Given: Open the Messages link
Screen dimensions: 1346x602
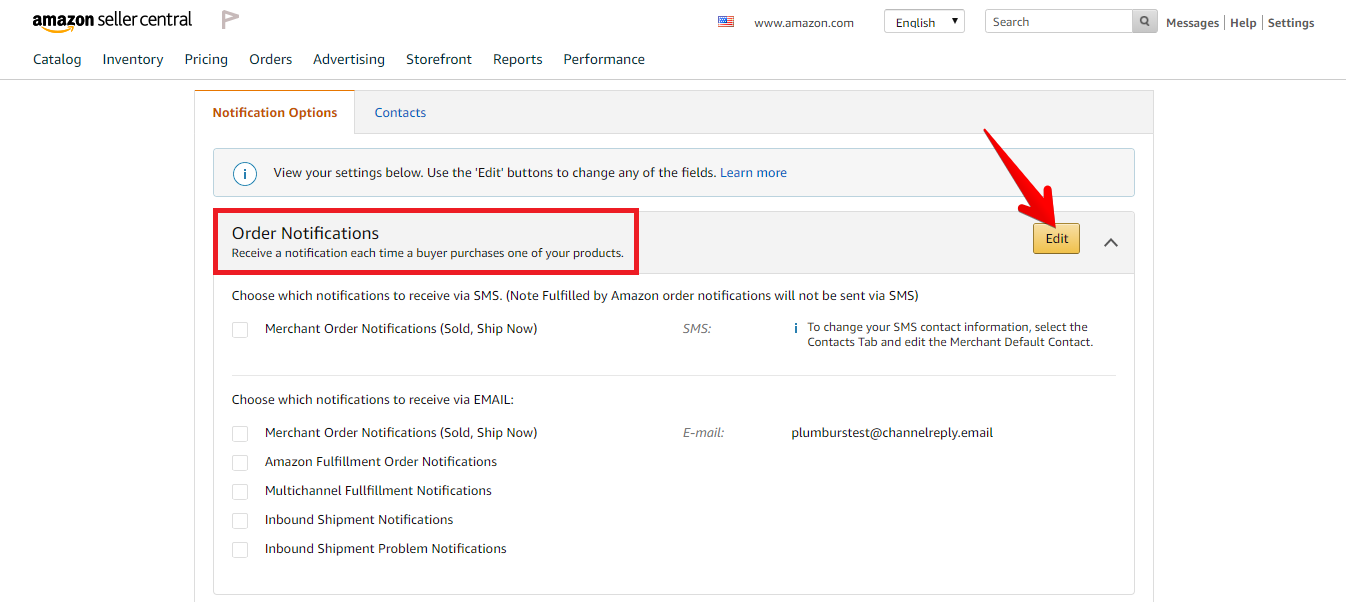Looking at the screenshot, I should (1192, 23).
